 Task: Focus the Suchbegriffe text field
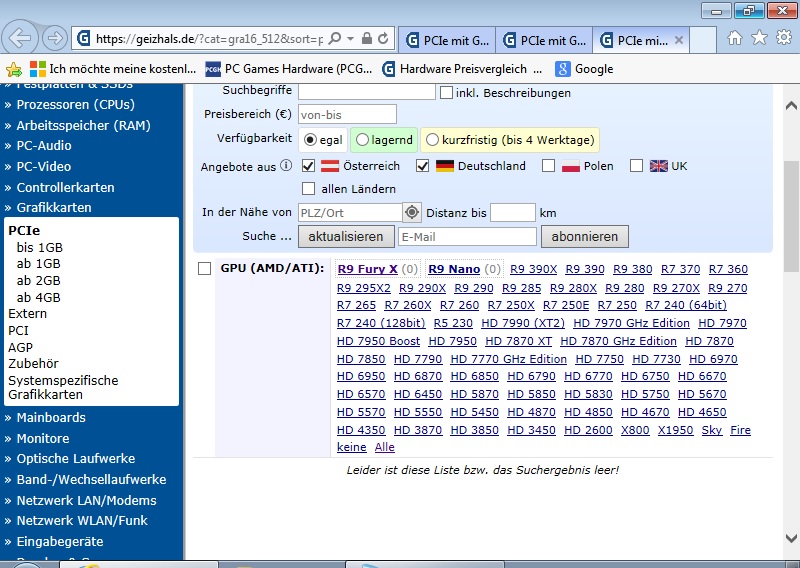pos(366,91)
